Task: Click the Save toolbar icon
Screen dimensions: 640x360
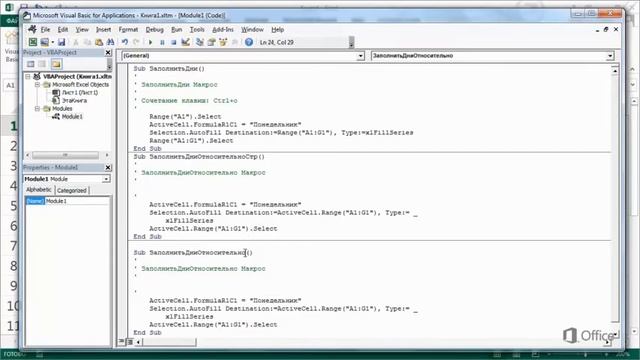Action: click(61, 42)
